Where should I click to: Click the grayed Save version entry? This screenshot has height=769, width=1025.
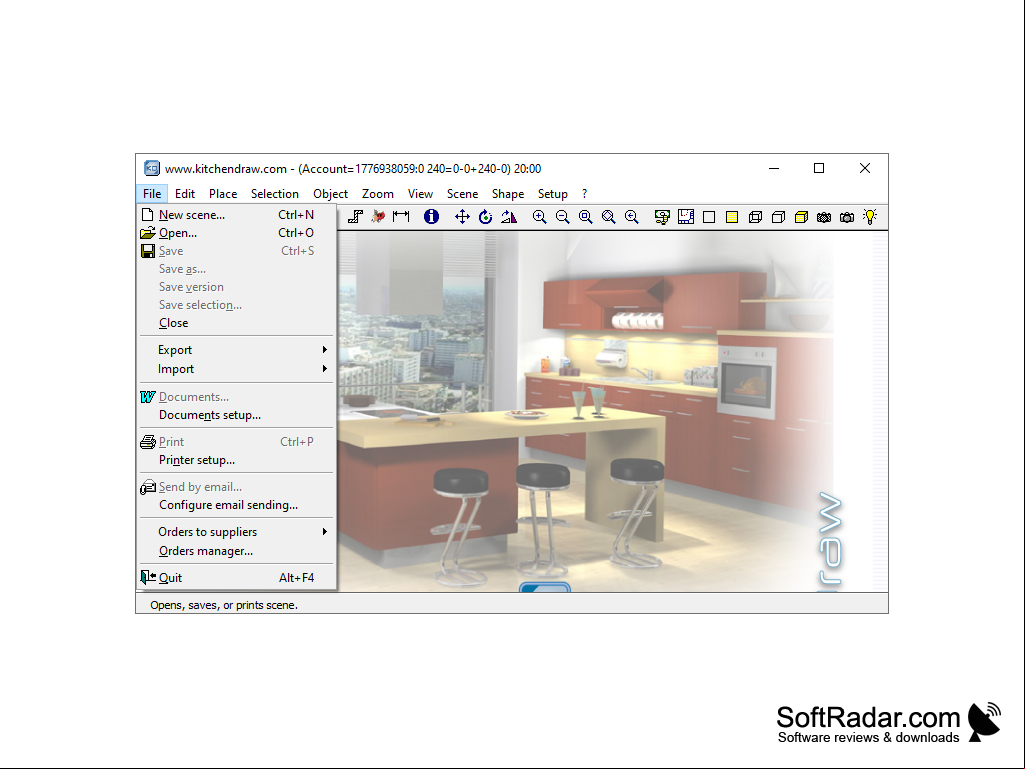pyautogui.click(x=237, y=287)
